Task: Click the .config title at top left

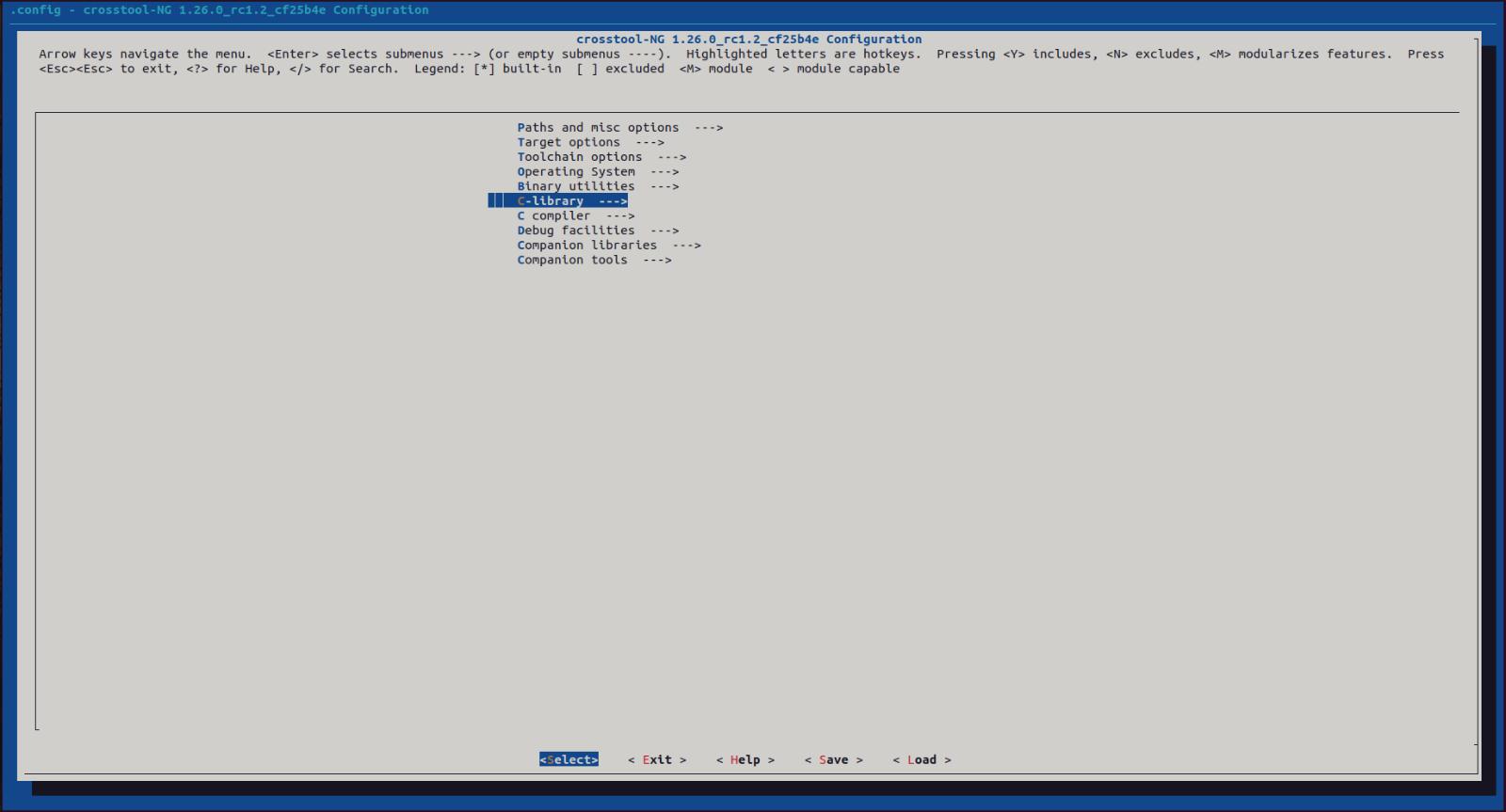Action: [x=219, y=10]
